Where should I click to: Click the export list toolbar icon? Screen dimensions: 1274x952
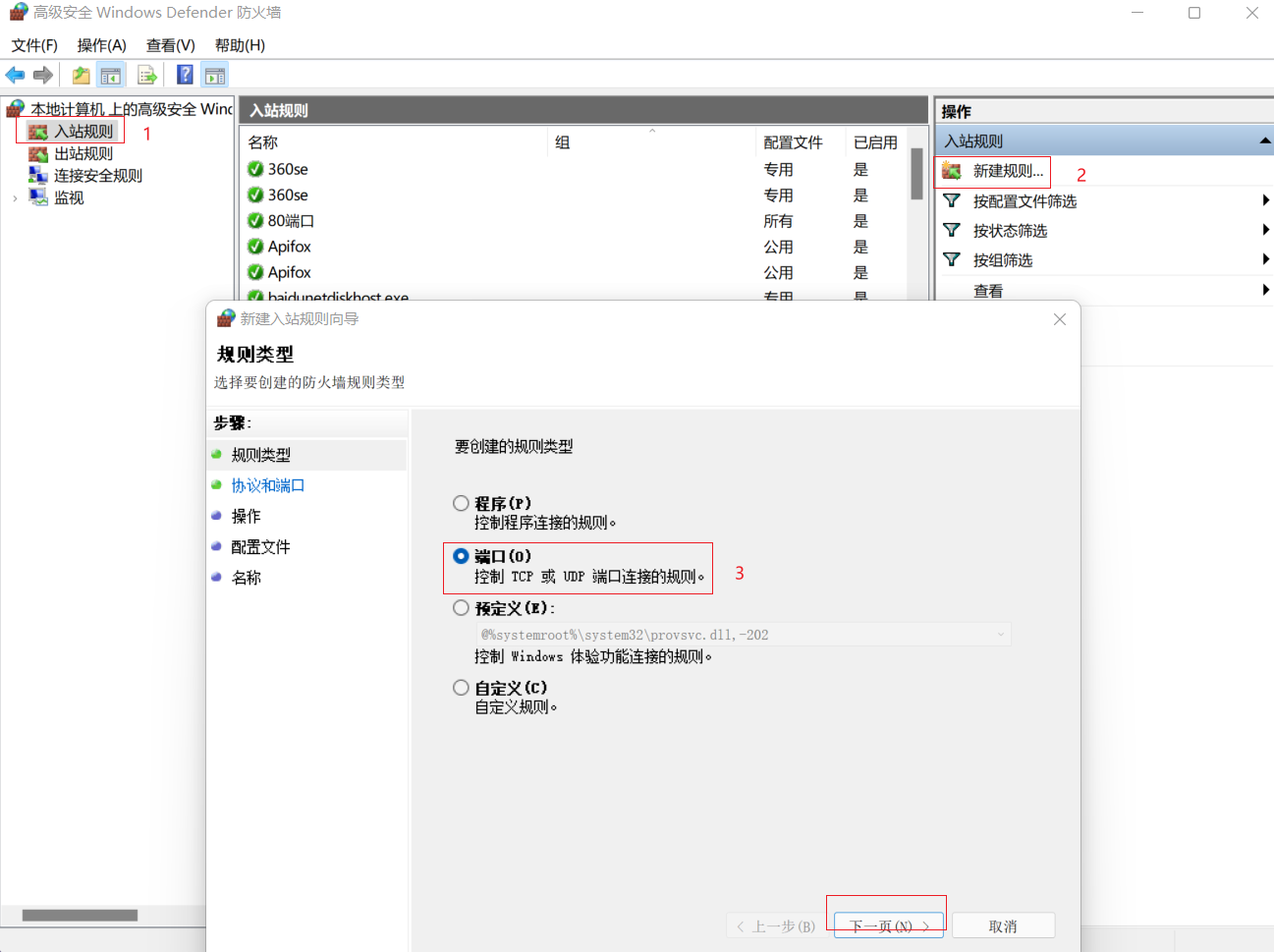click(147, 75)
